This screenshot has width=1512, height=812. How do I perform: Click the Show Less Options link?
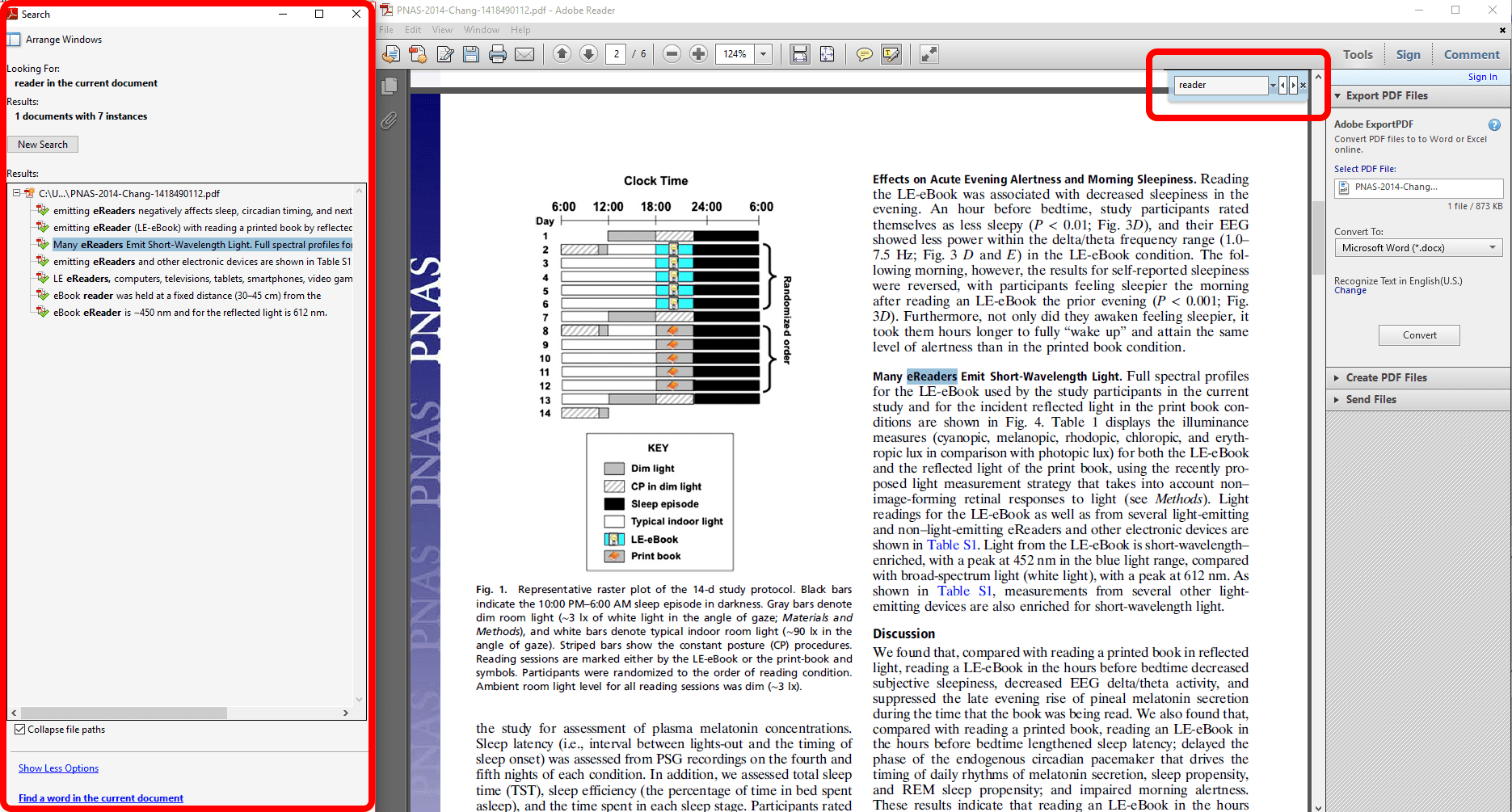point(58,768)
